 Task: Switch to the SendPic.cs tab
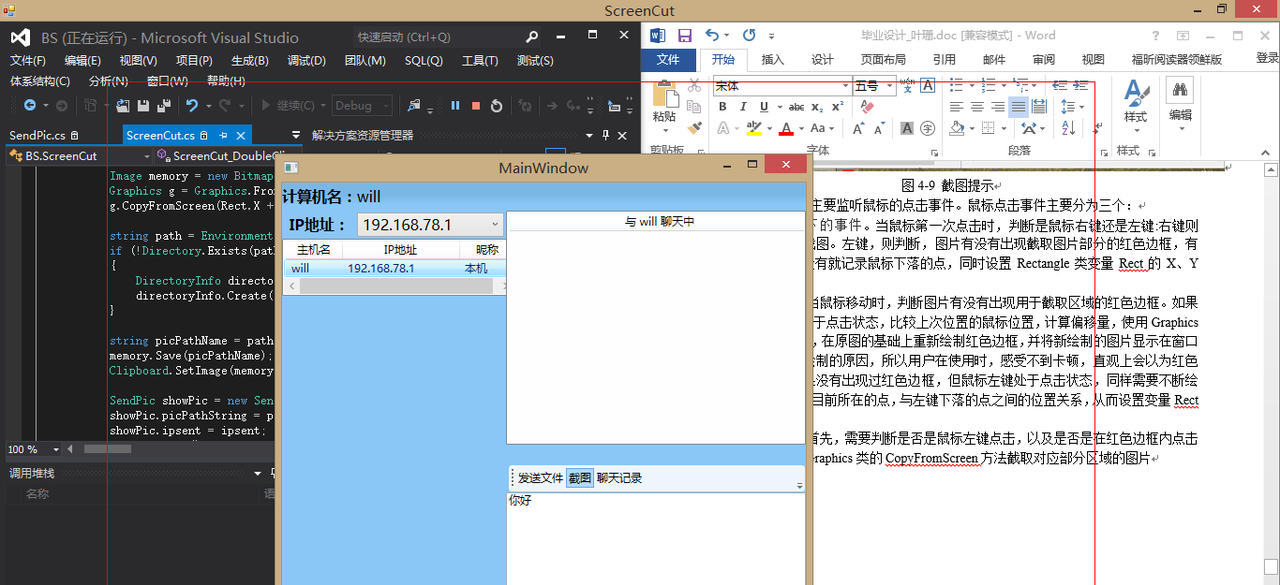pos(40,134)
